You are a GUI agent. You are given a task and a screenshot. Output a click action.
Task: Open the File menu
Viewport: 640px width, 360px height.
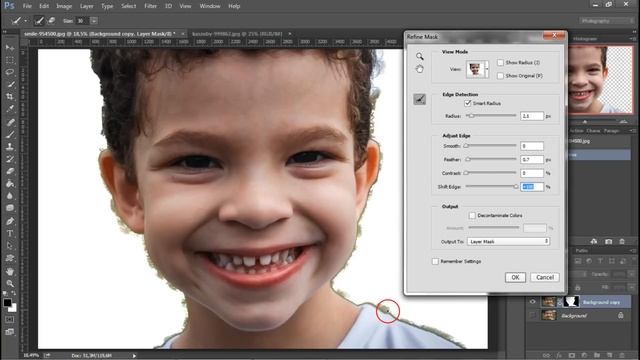(27, 6)
